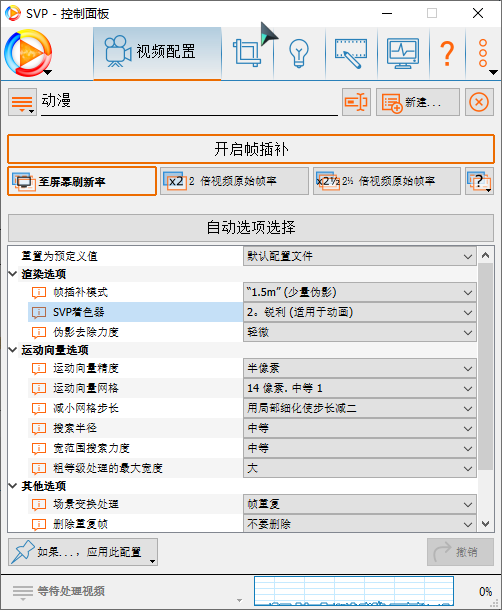This screenshot has height=610, width=502.
Task: Open the profile list hamburger menu
Action: coord(22,102)
